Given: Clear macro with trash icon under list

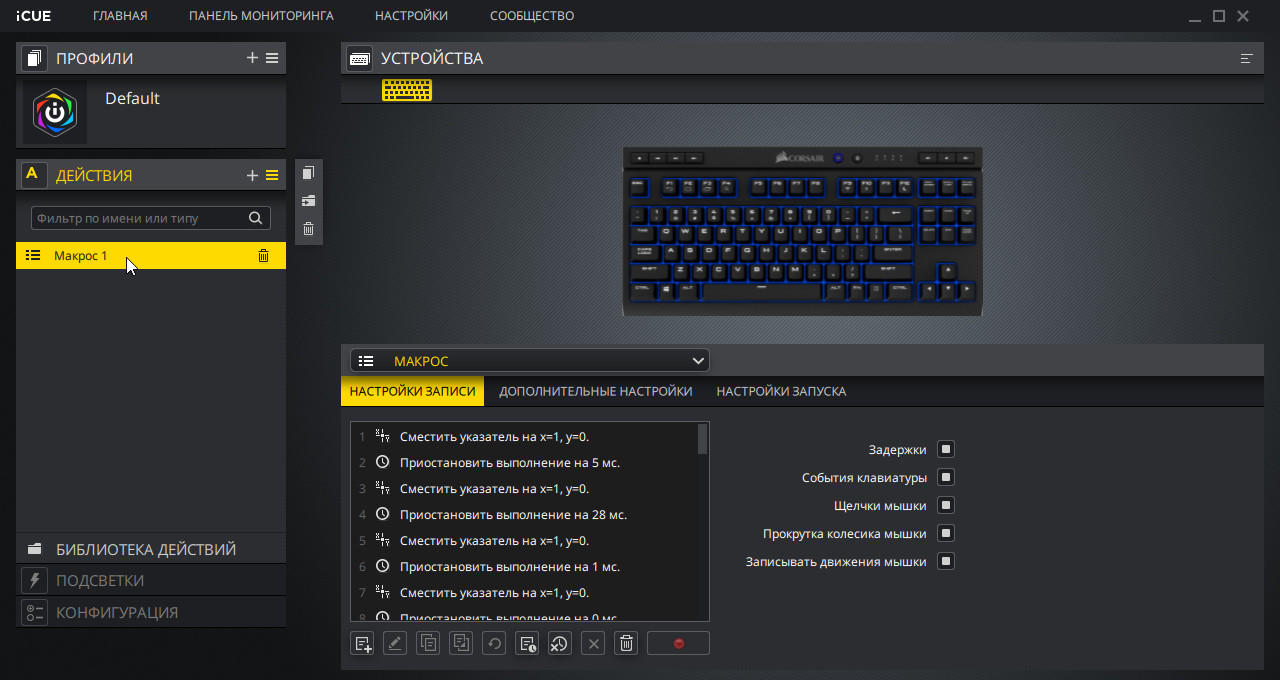Looking at the screenshot, I should click(x=626, y=643).
